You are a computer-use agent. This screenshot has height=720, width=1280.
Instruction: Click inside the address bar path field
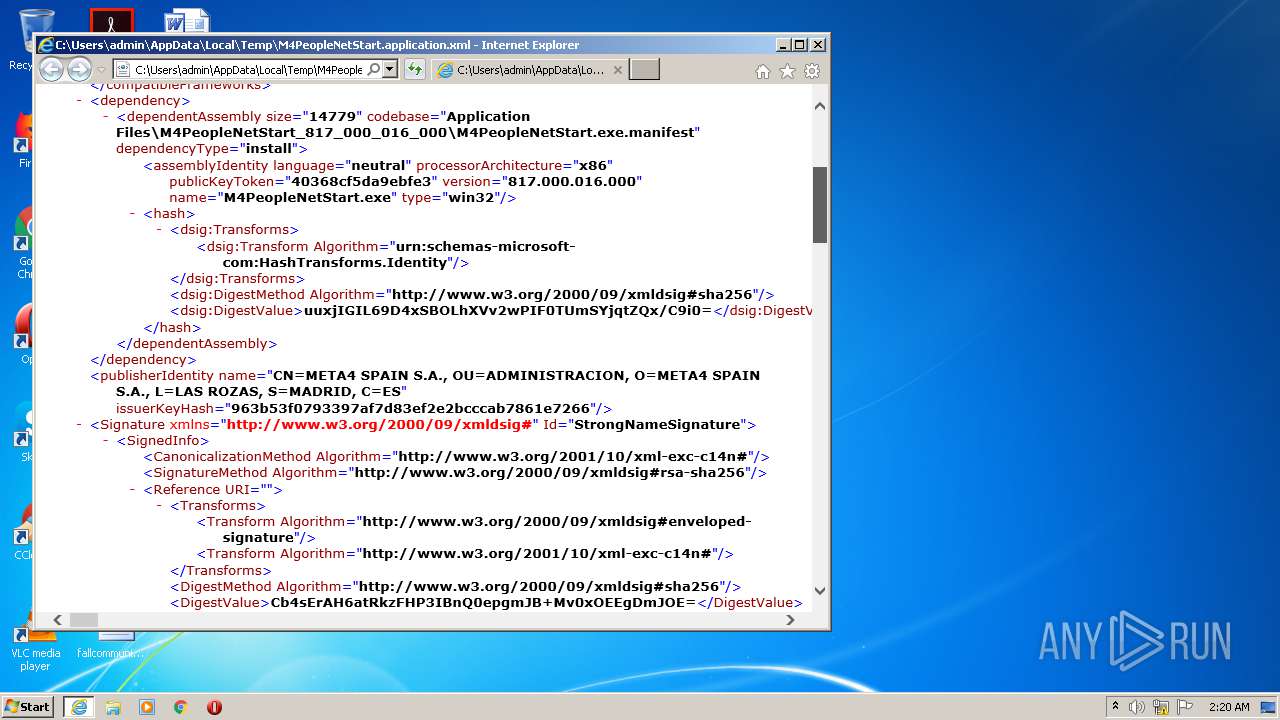tap(248, 69)
